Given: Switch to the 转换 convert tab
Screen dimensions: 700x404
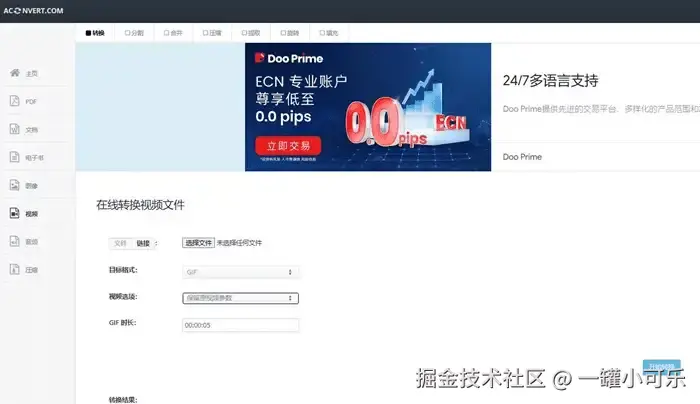Looking at the screenshot, I should 95,33.
